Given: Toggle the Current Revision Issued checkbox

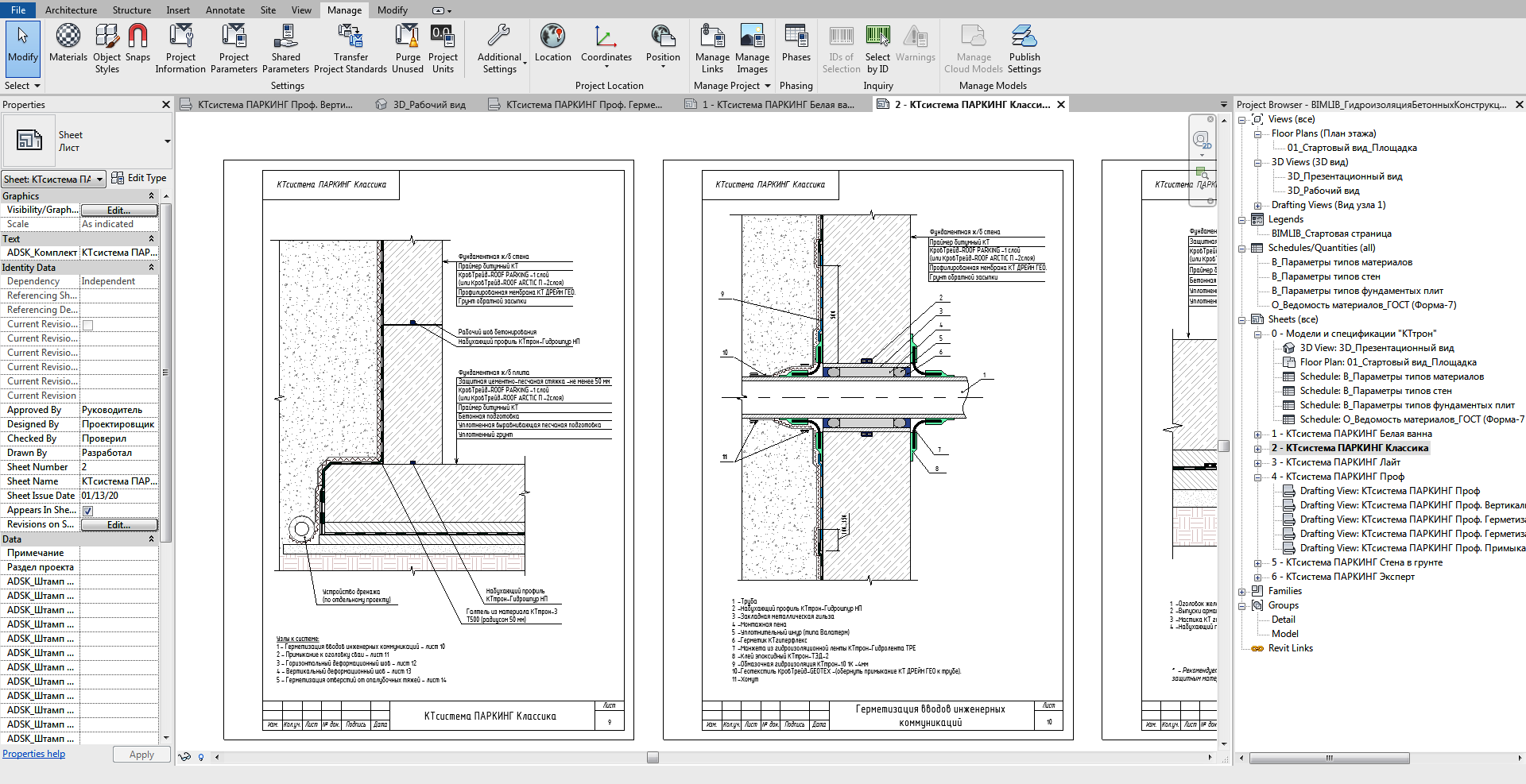Looking at the screenshot, I should [88, 325].
